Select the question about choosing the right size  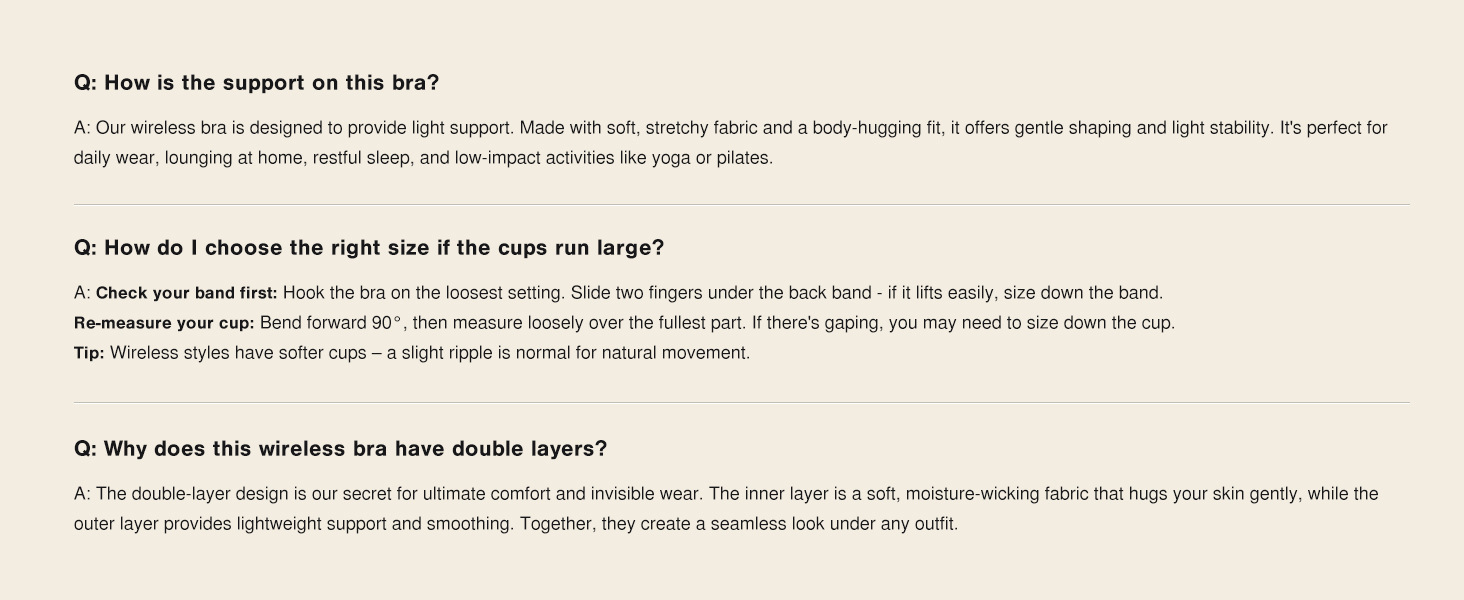pyautogui.click(x=369, y=248)
